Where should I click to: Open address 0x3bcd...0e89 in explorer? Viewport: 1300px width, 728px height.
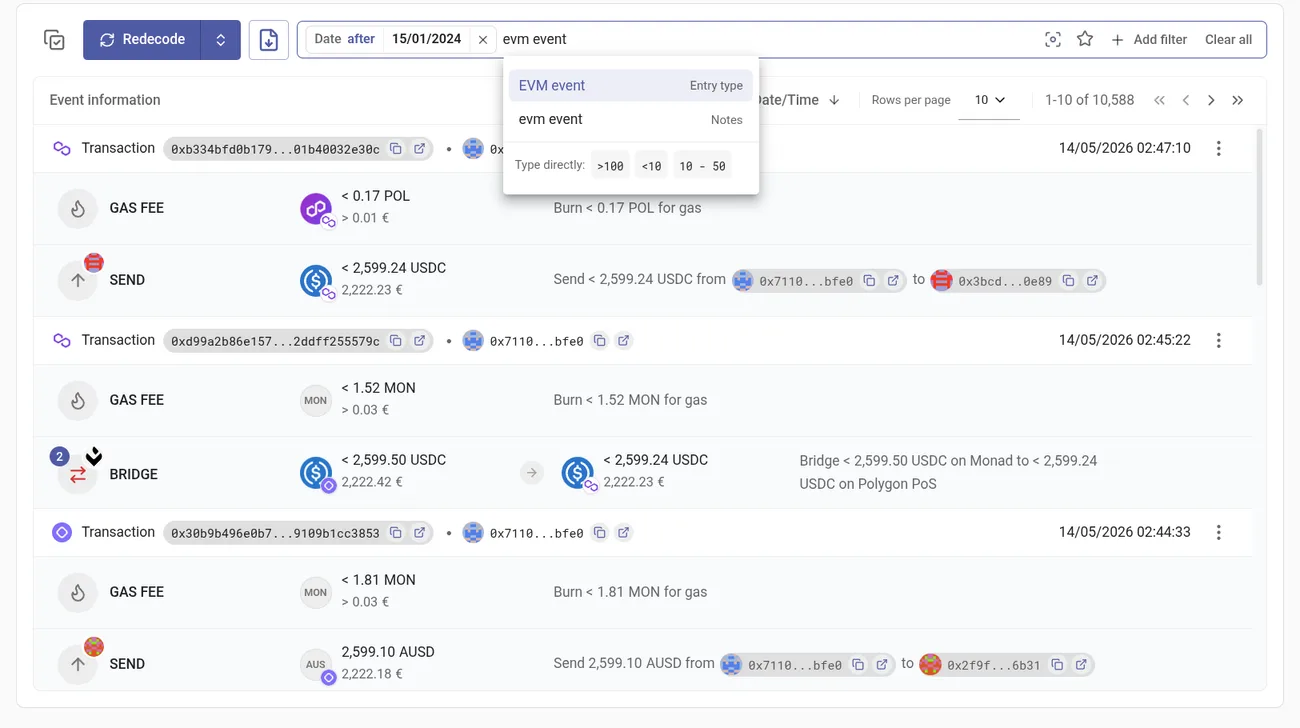point(1092,281)
